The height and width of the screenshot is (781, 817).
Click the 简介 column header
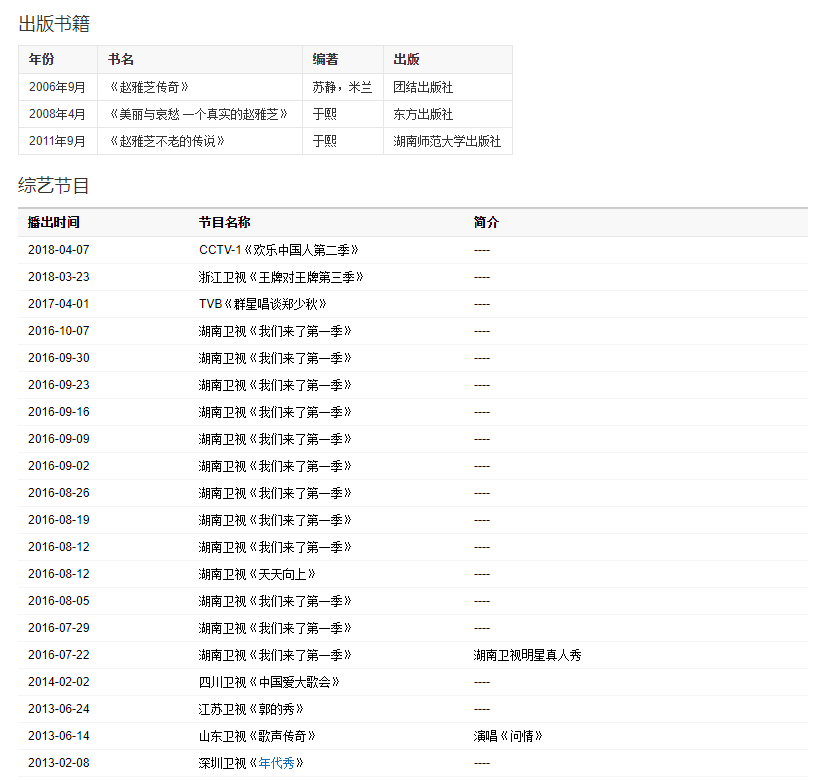point(486,222)
